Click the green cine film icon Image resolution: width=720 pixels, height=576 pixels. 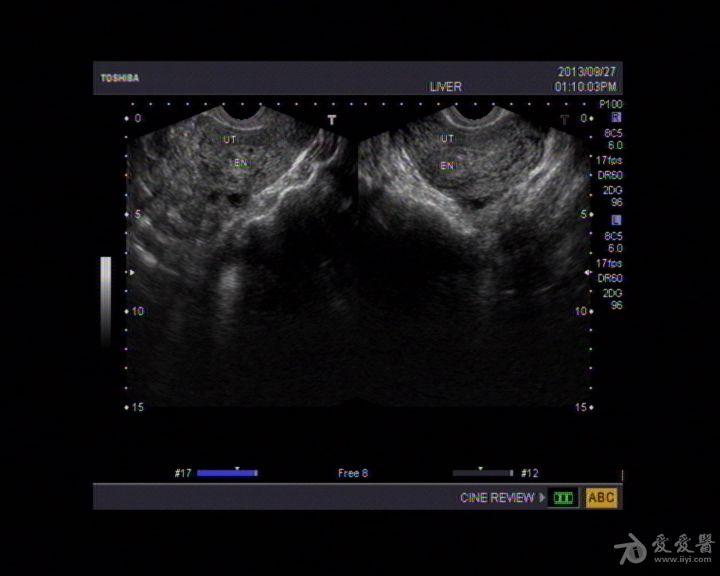pyautogui.click(x=564, y=497)
